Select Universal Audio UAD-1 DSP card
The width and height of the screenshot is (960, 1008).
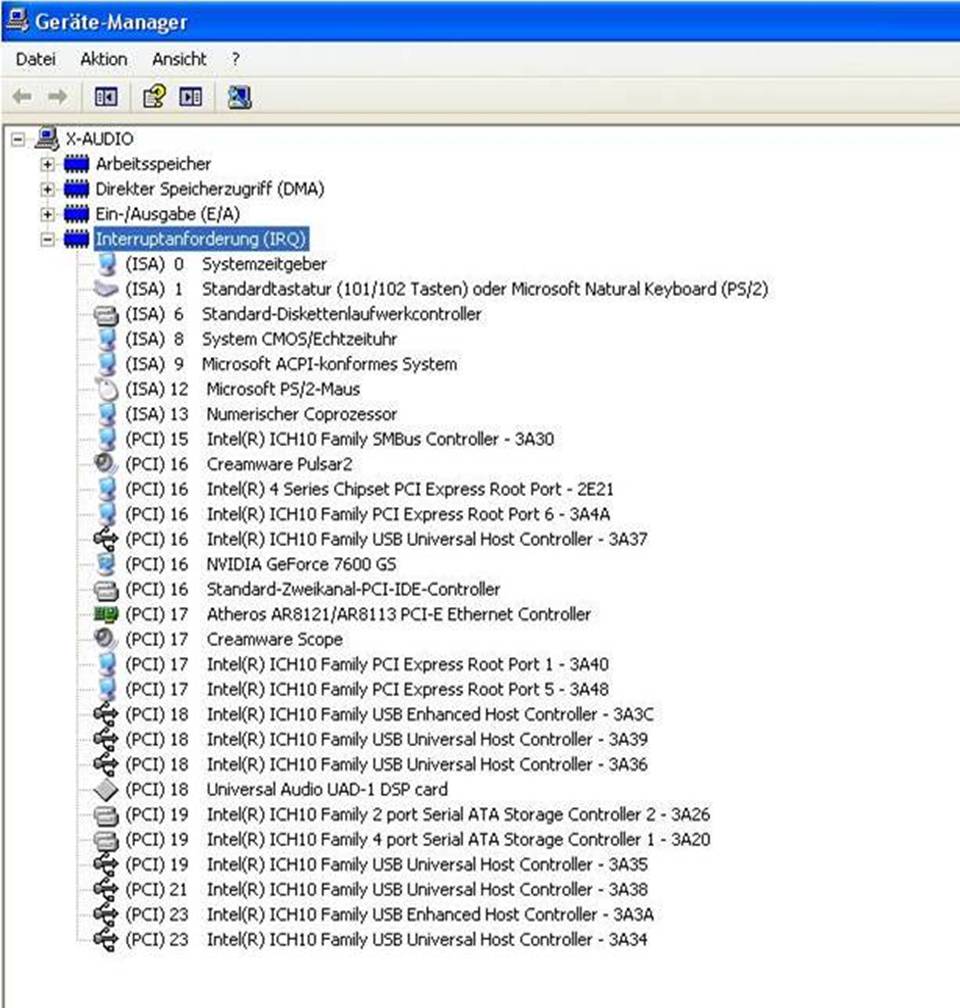pyautogui.click(x=286, y=789)
